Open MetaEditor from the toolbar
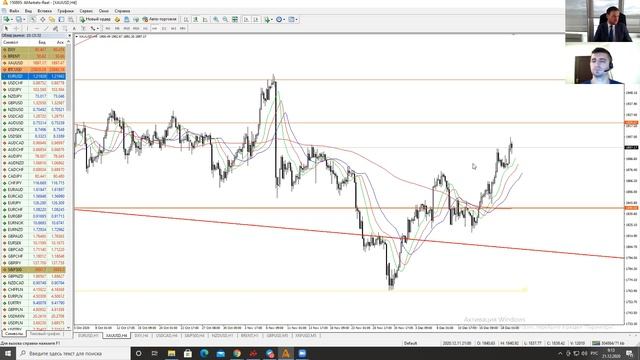640x360 pixels. click(117, 19)
